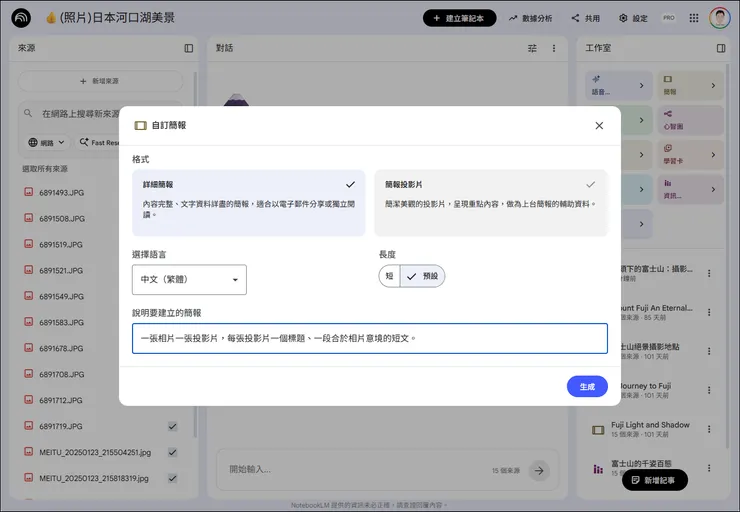Open more options for 下的富士山 note

[709, 273]
